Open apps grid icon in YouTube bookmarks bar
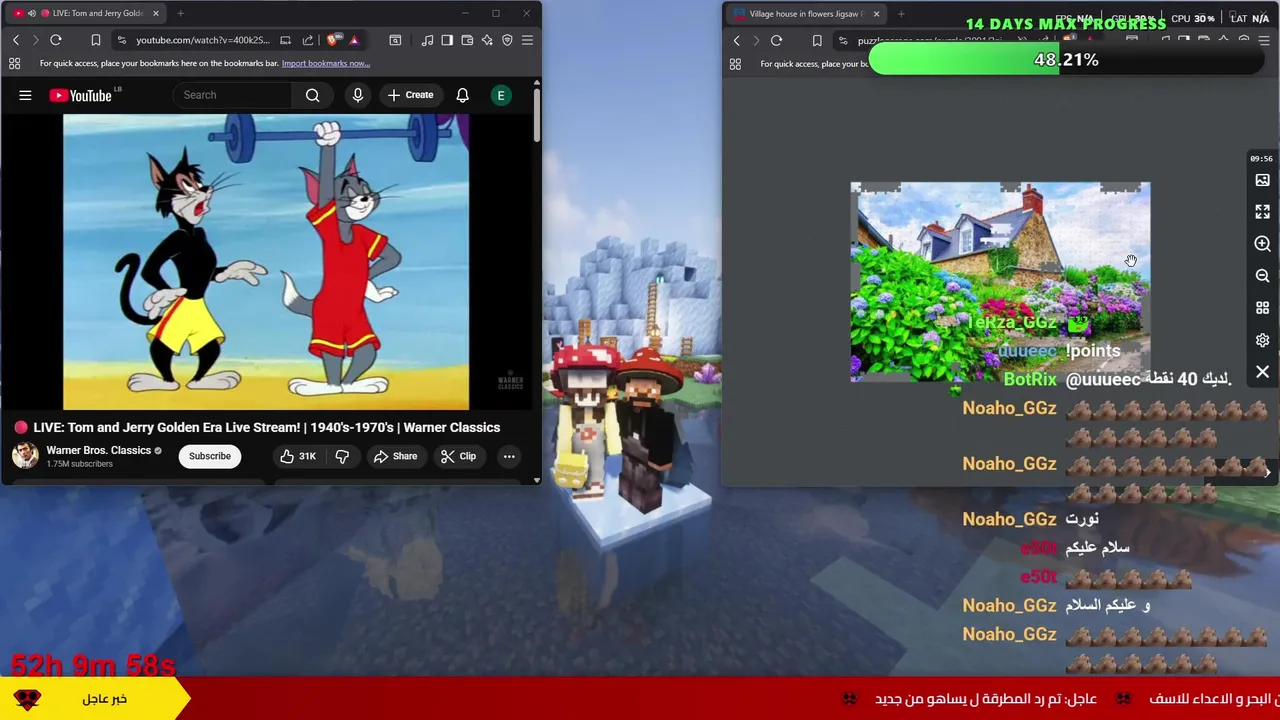Image resolution: width=1280 pixels, height=720 pixels. coord(14,63)
